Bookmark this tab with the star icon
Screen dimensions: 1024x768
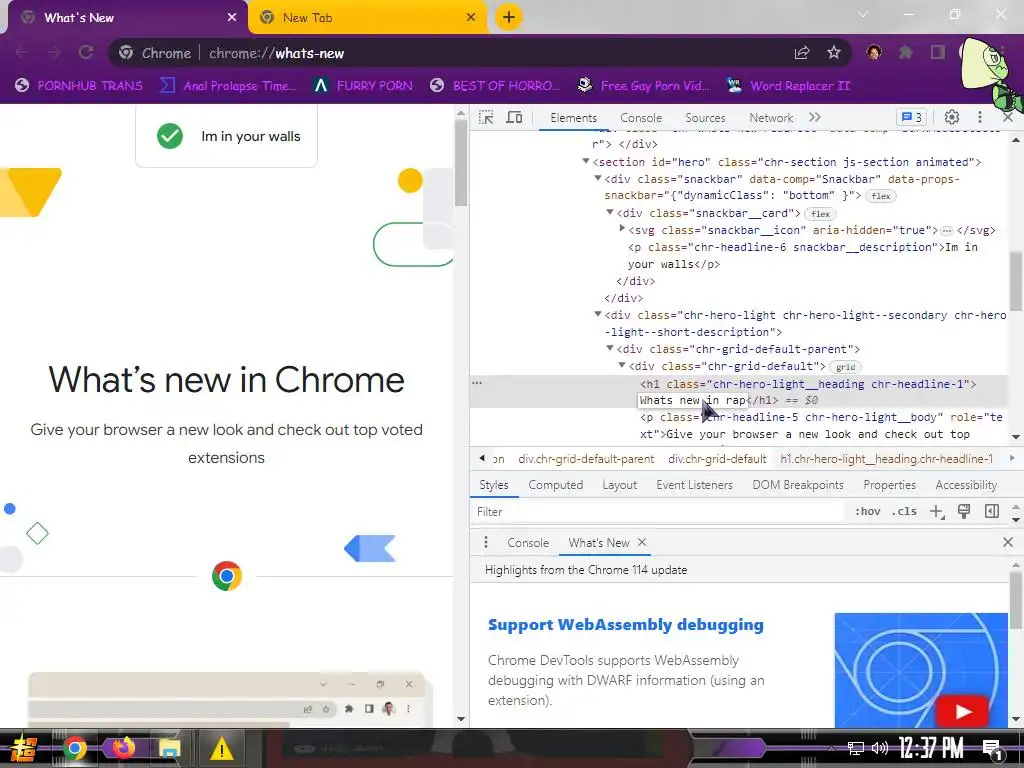coord(834,53)
